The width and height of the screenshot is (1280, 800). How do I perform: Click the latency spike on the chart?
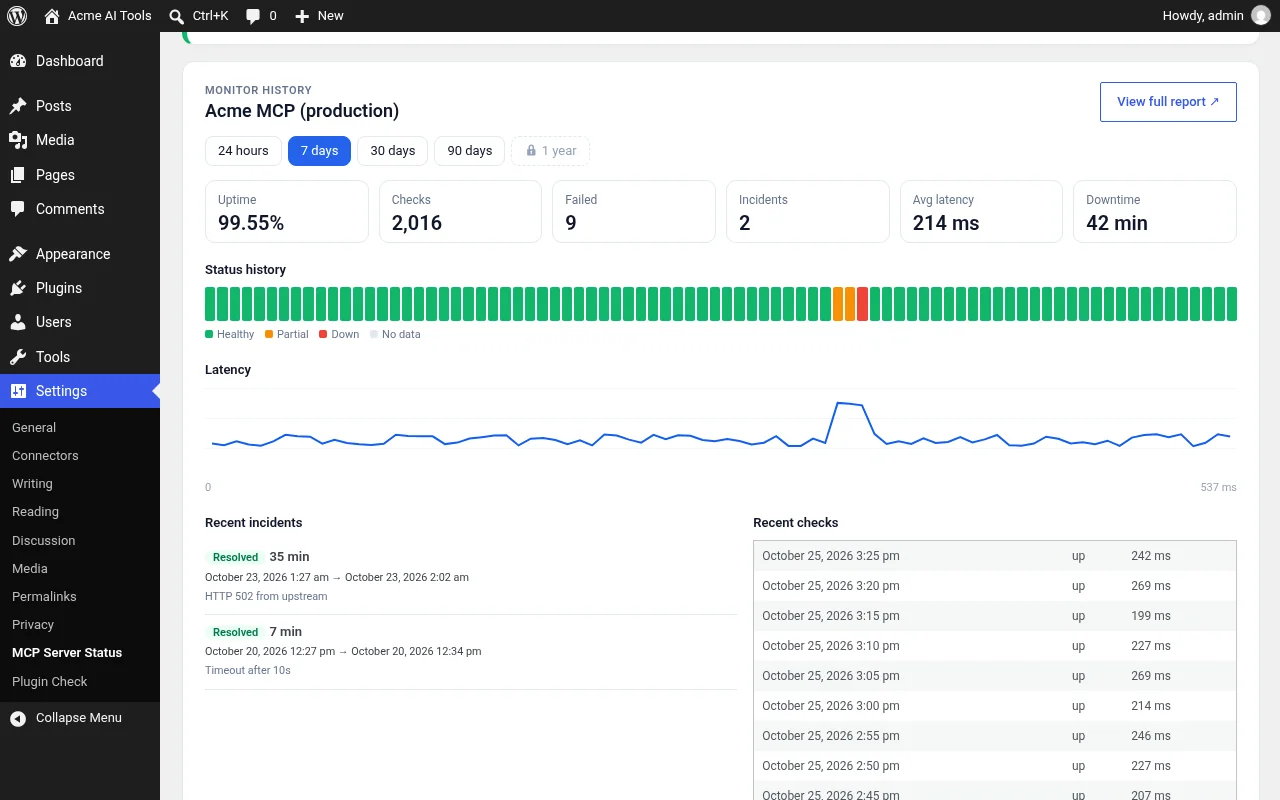click(848, 404)
